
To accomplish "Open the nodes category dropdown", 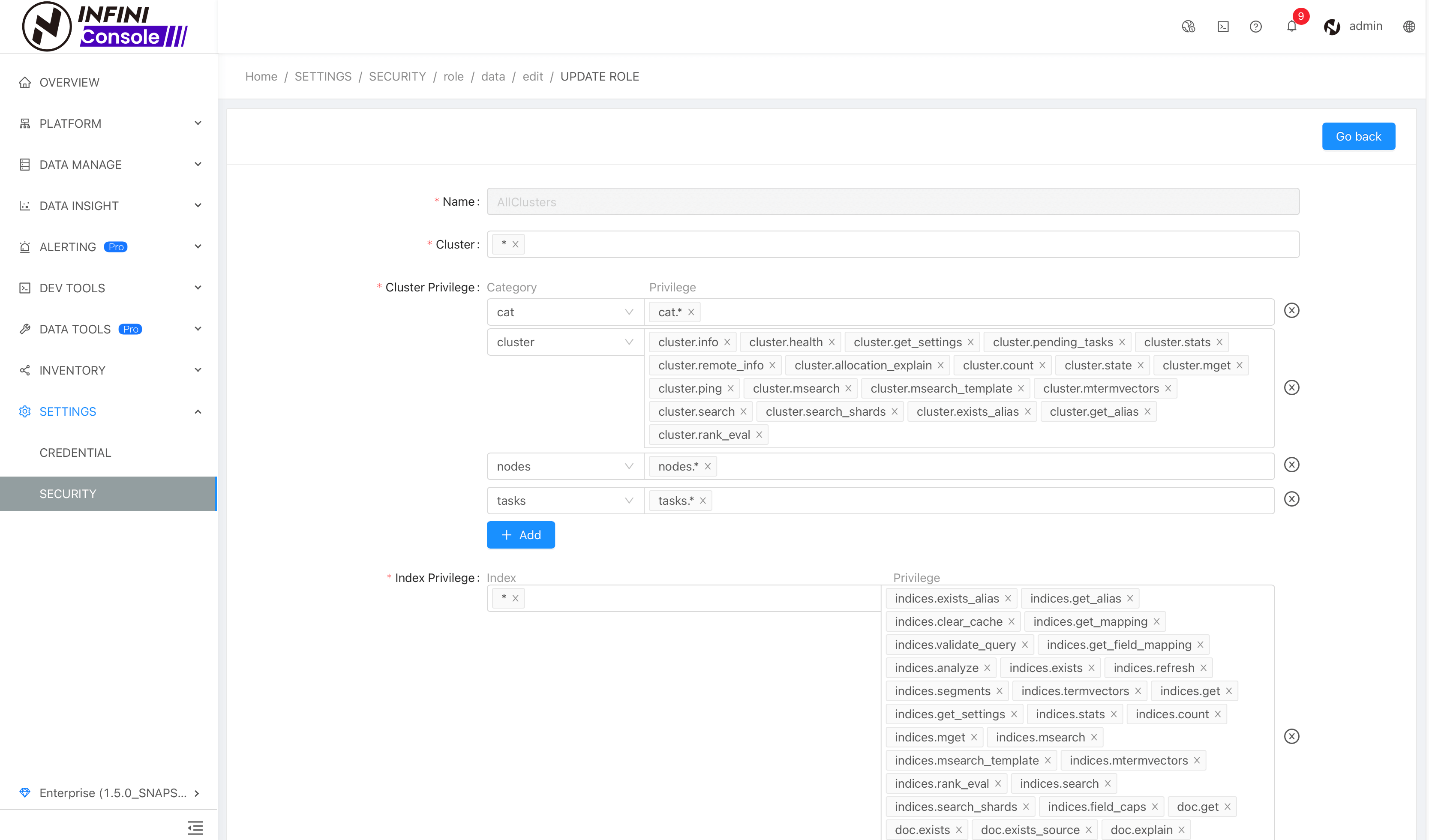I will click(x=565, y=466).
